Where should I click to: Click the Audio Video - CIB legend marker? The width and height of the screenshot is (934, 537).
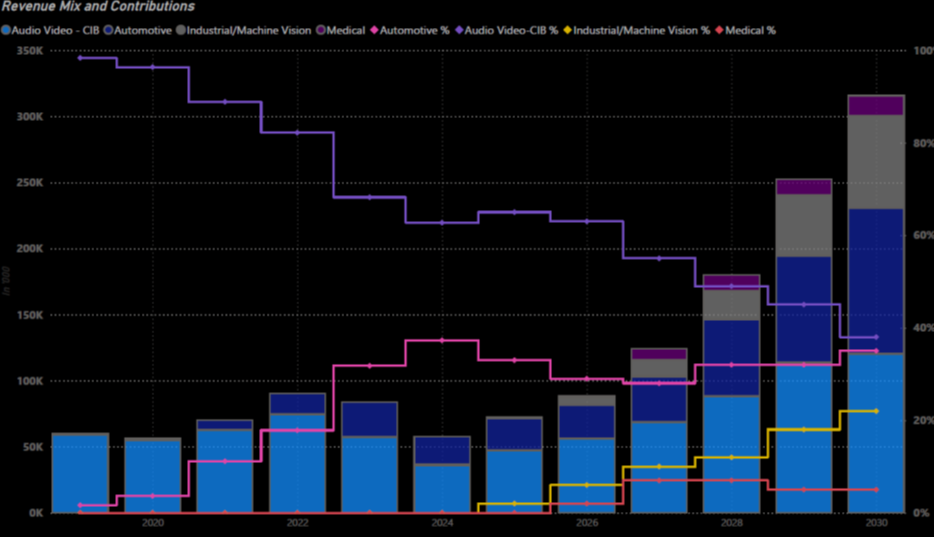point(7,30)
